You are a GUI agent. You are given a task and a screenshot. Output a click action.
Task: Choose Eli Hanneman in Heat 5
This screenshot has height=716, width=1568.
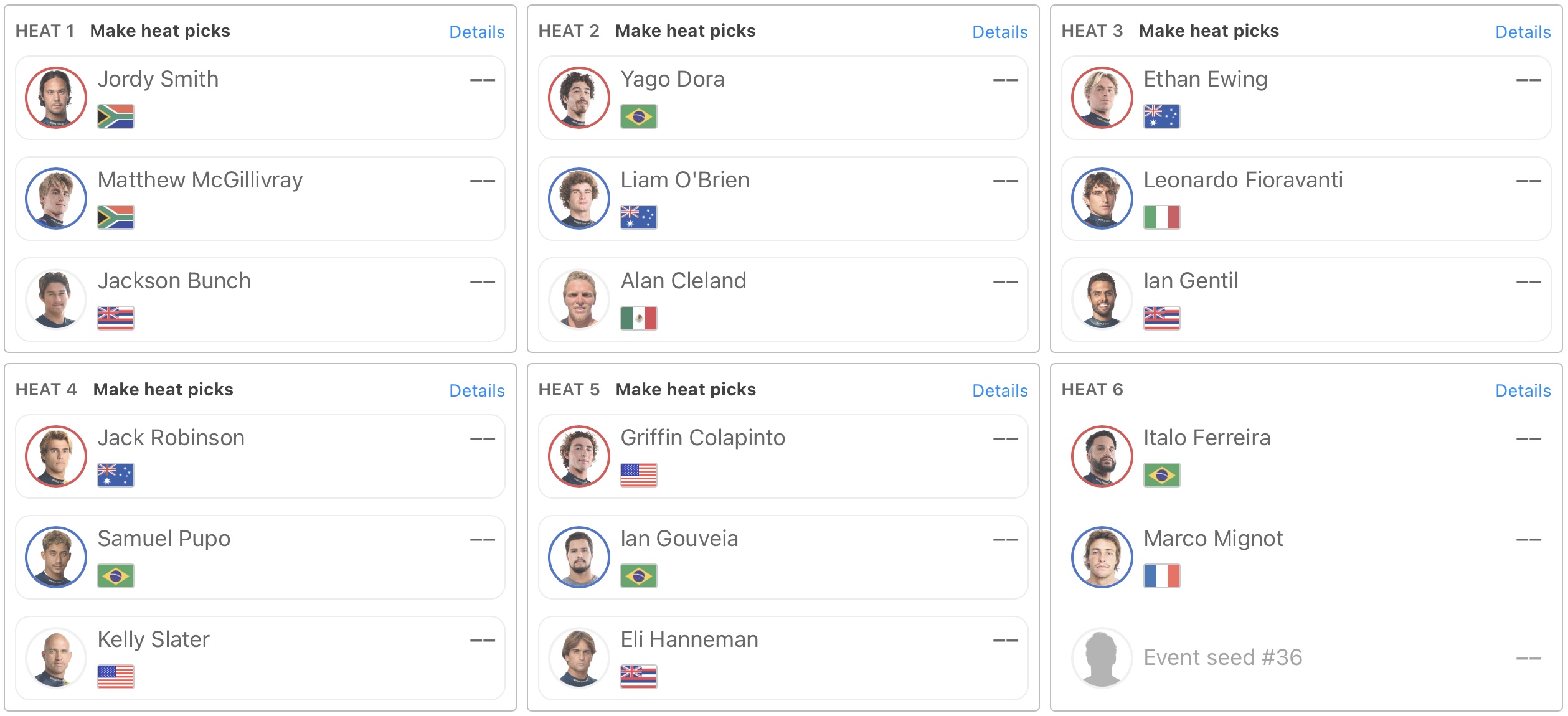point(783,658)
